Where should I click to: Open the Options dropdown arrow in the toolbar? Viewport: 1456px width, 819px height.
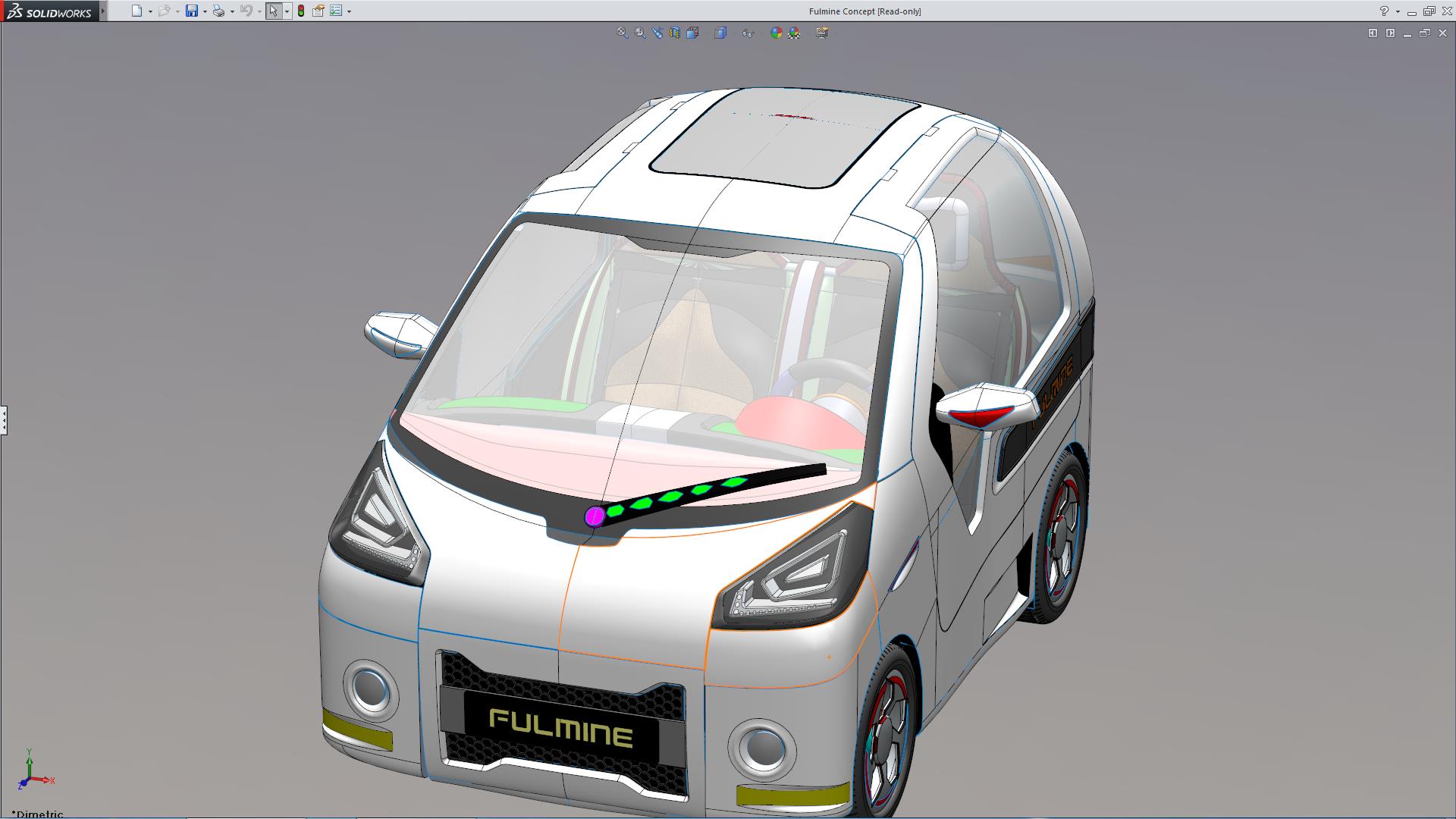click(x=349, y=11)
